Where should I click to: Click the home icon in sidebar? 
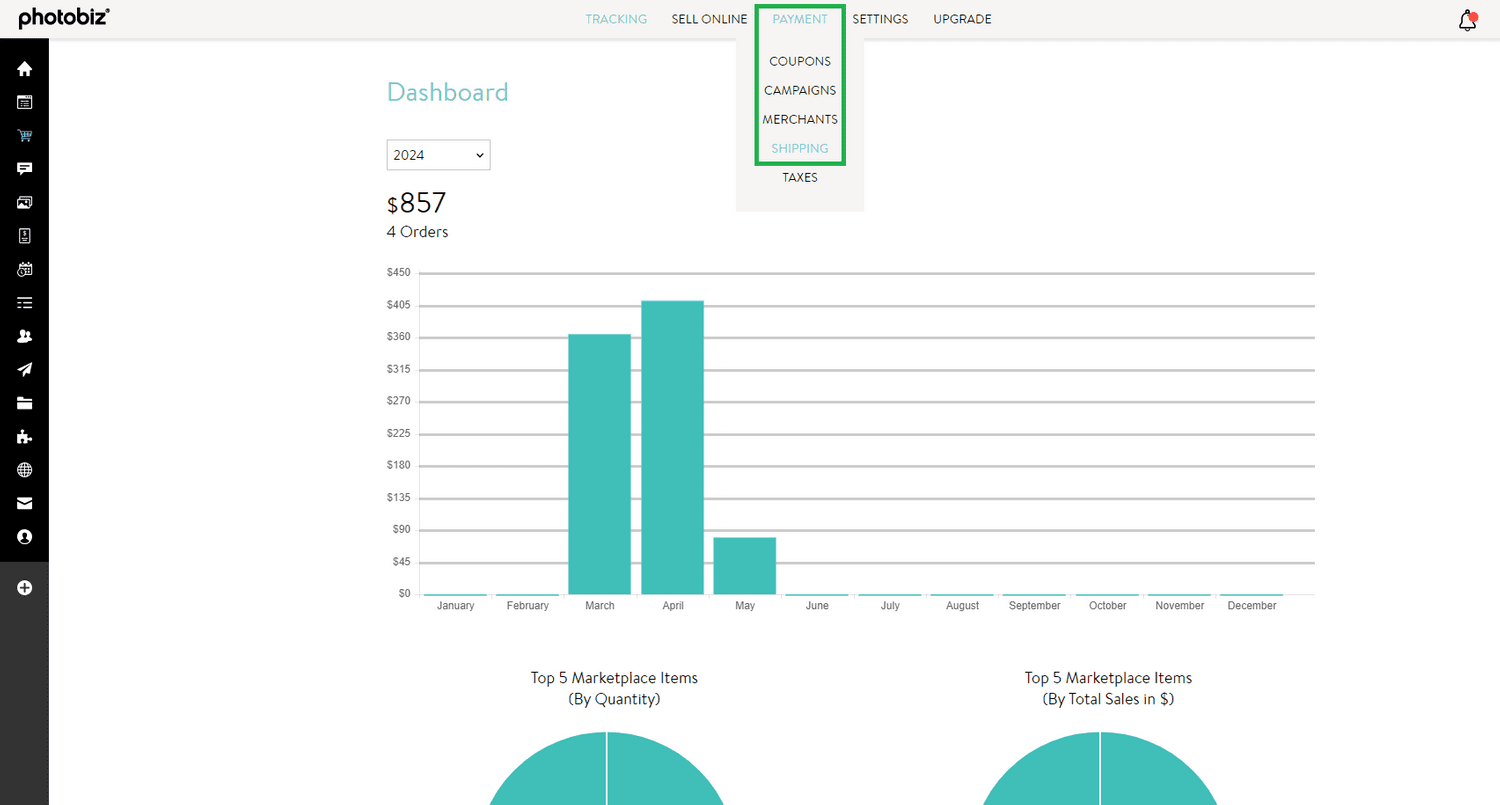coord(25,69)
